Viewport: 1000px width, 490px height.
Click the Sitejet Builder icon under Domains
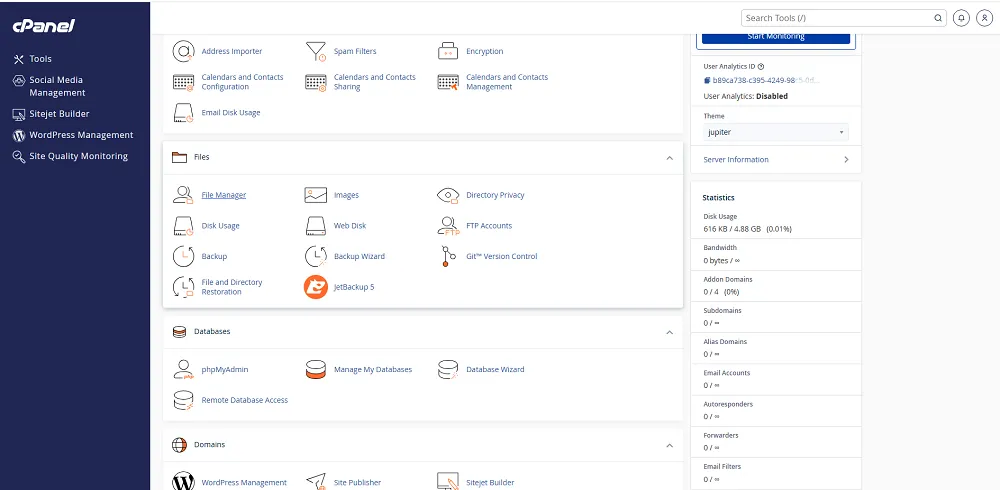click(448, 482)
